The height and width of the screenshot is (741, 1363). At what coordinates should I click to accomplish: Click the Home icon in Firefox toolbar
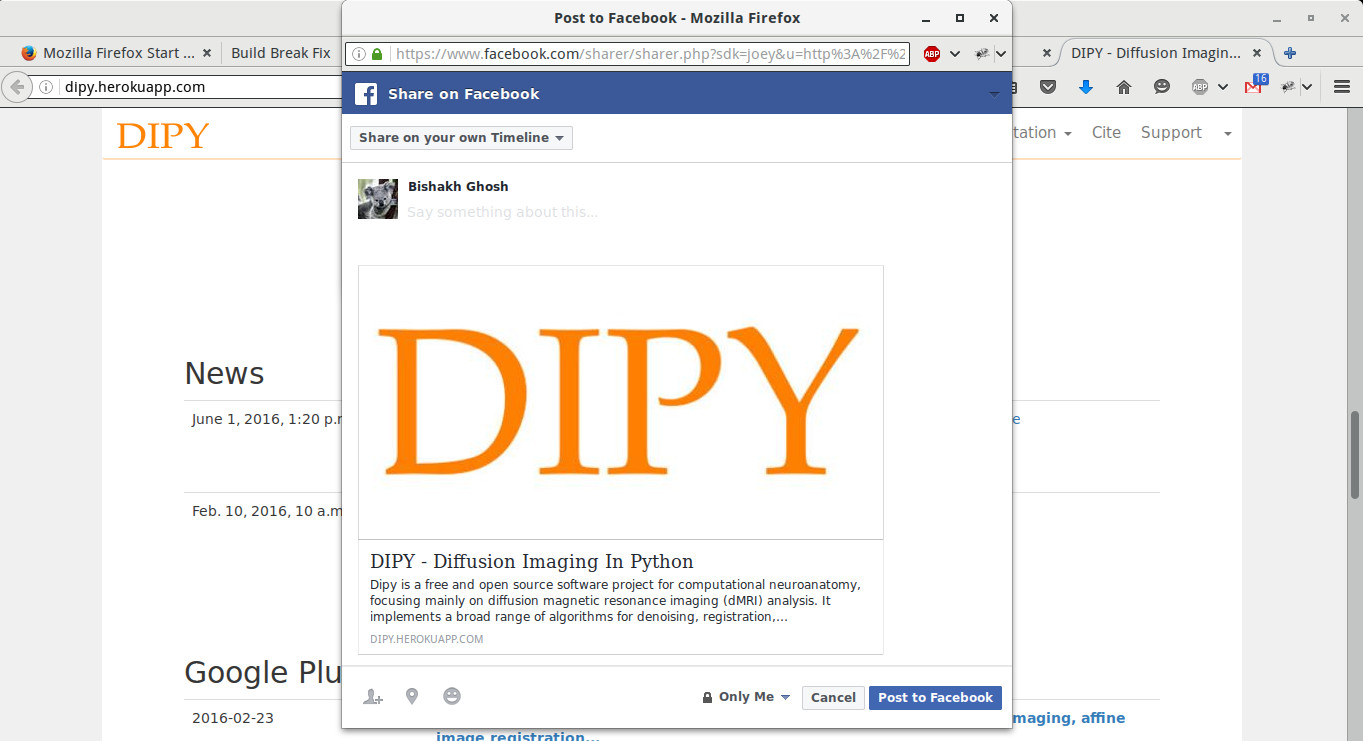click(1124, 87)
